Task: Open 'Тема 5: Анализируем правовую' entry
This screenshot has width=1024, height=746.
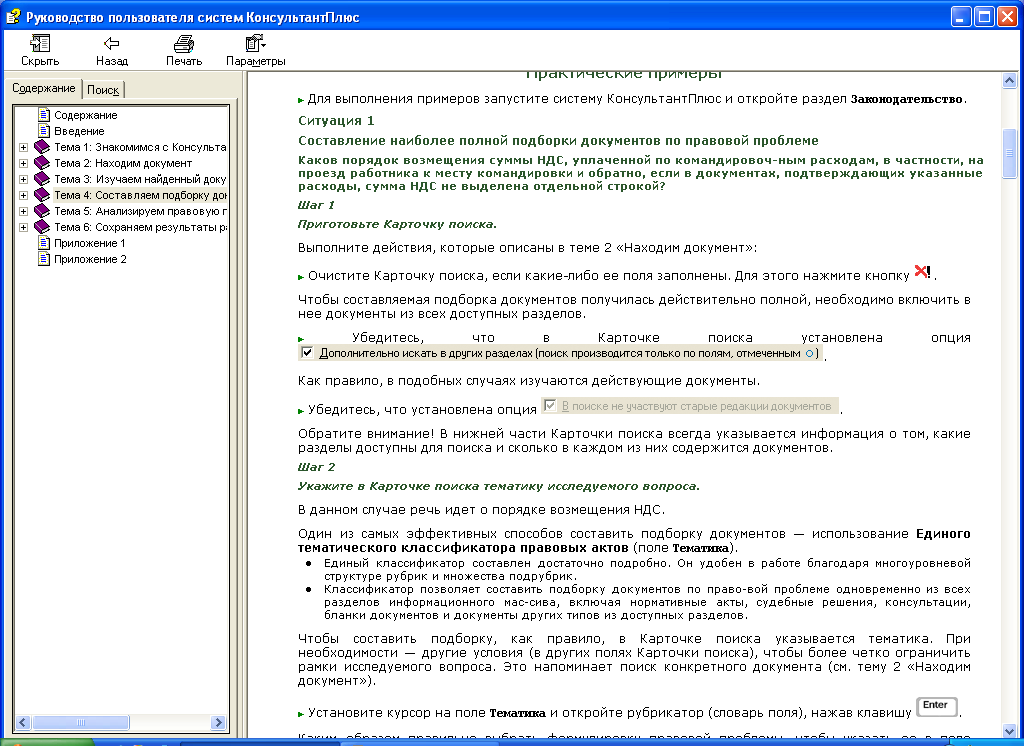Action: pyautogui.click(x=140, y=211)
